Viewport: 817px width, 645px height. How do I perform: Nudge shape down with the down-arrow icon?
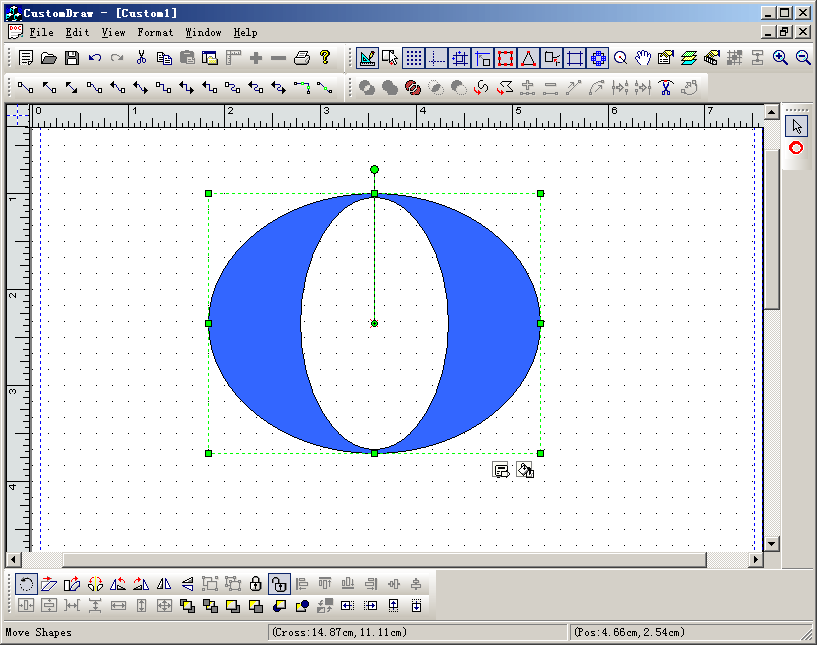point(416,606)
